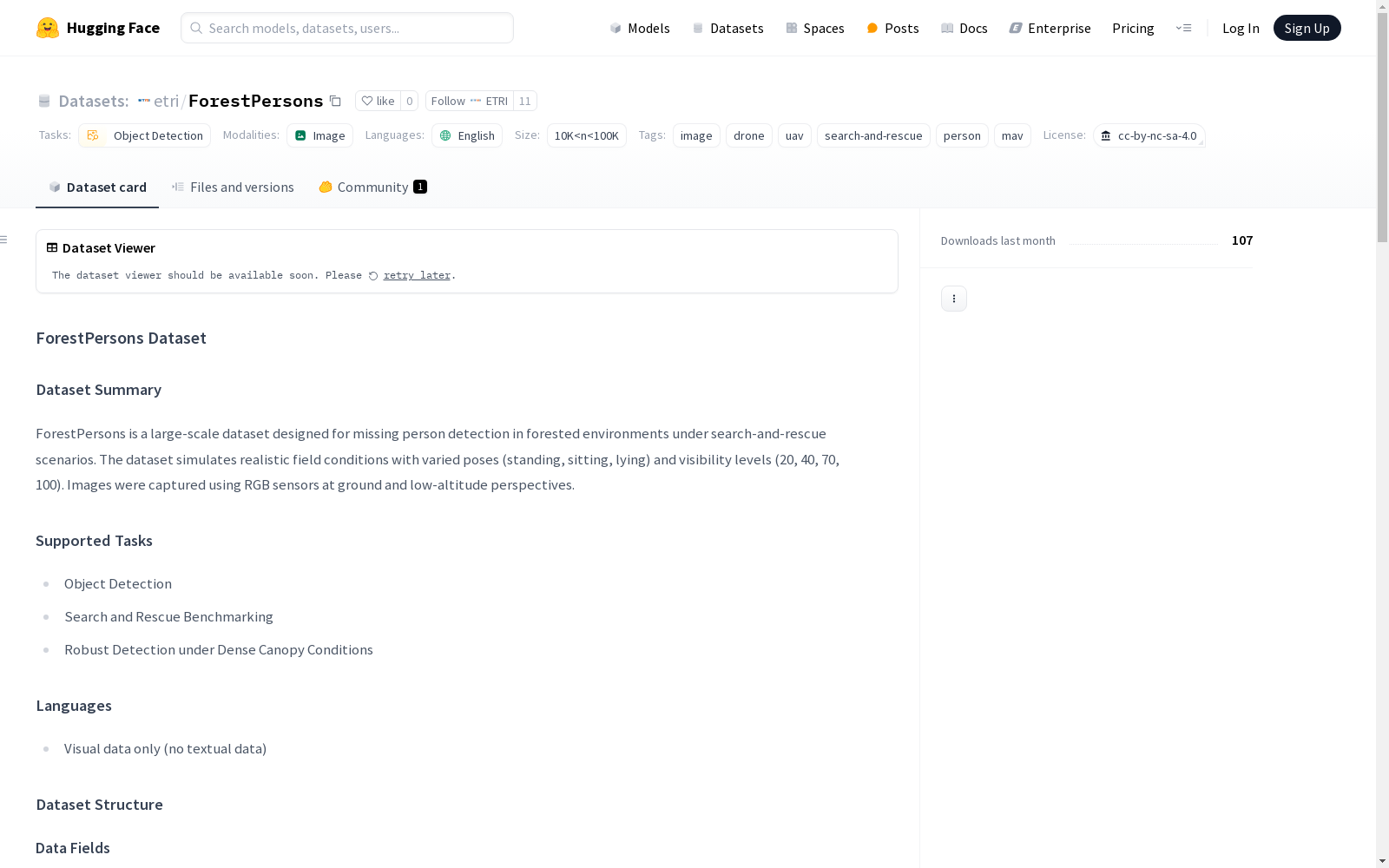Click the English language tag

467,135
